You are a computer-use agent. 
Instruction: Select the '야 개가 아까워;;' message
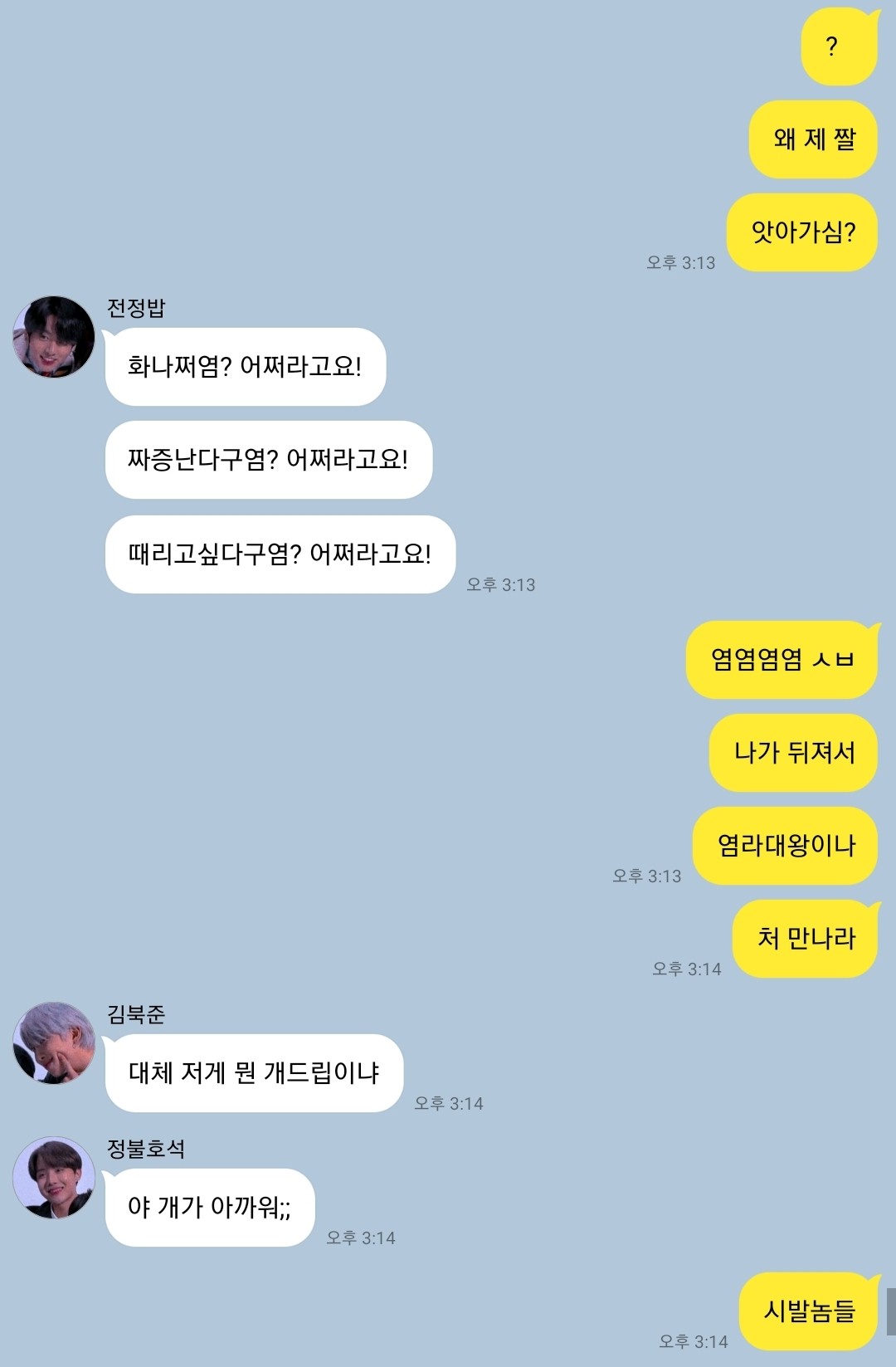pos(210,1208)
